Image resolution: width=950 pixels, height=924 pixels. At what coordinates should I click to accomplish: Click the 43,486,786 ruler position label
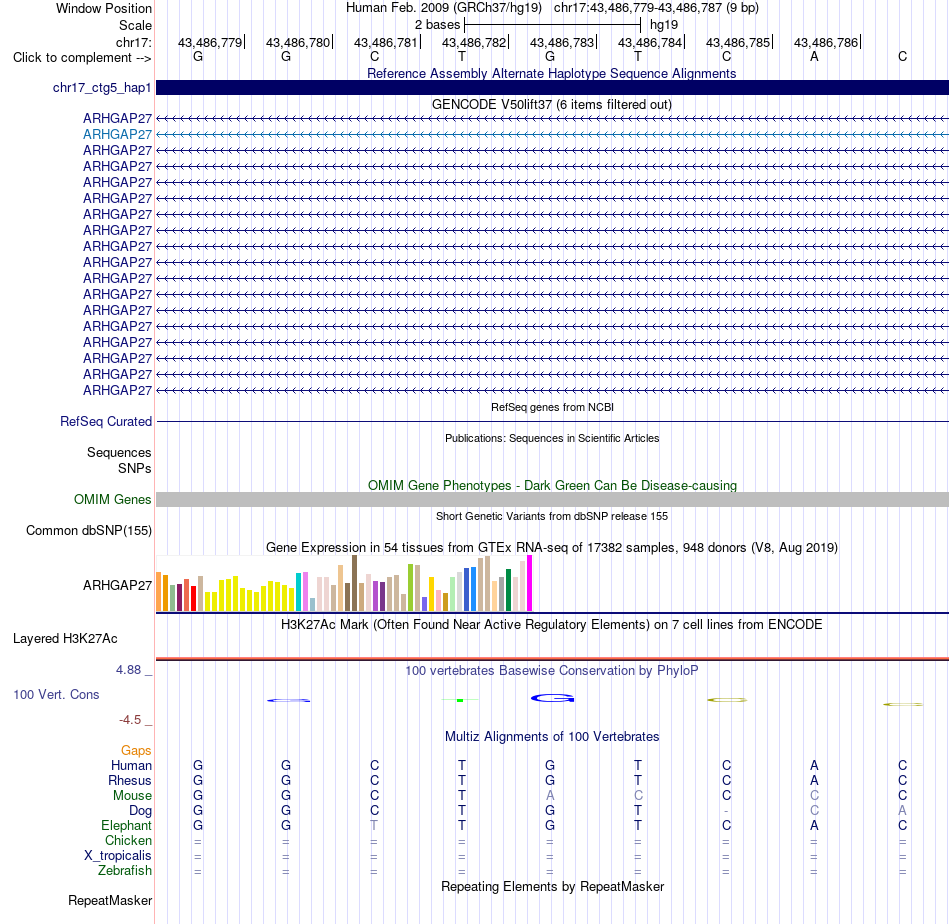pos(826,42)
